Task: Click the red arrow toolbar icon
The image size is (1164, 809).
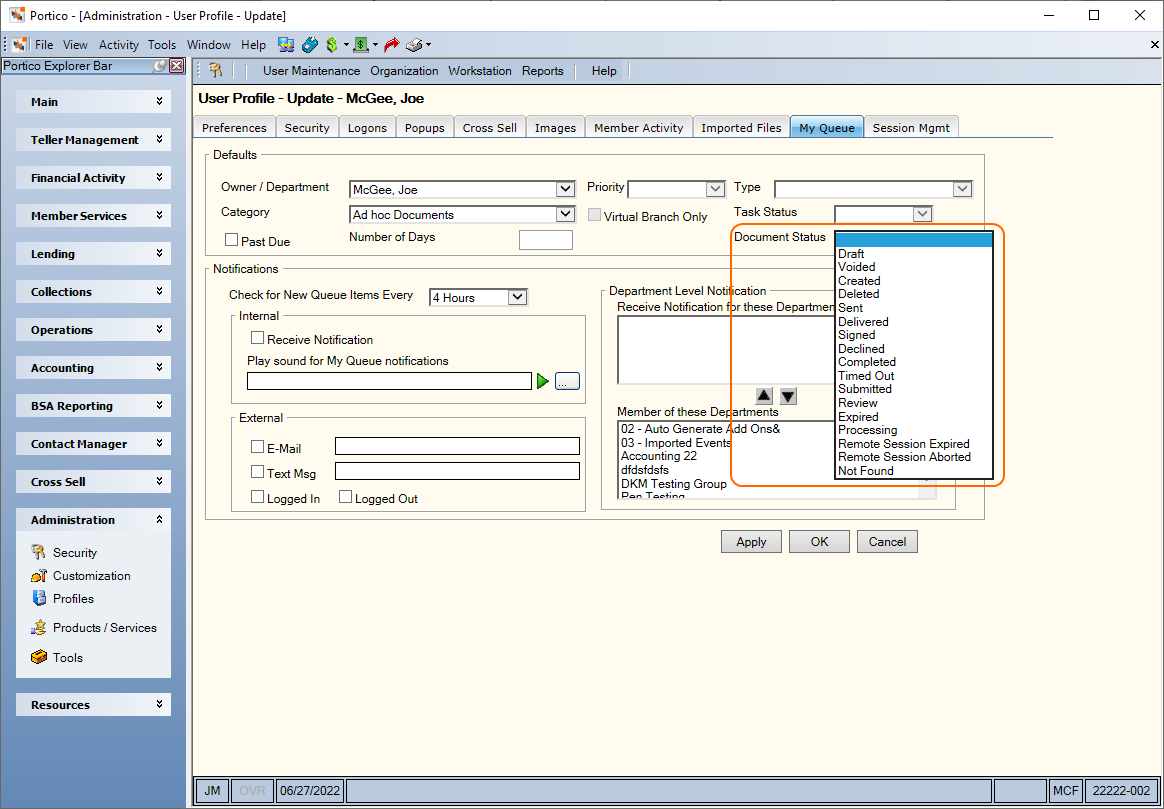Action: click(391, 45)
